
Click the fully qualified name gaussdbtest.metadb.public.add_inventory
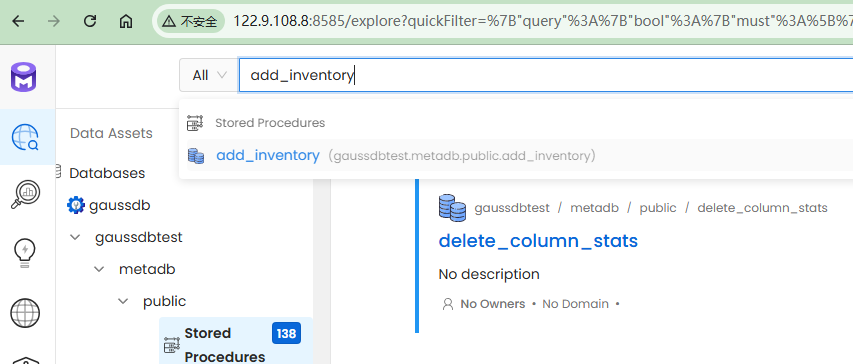tap(461, 156)
